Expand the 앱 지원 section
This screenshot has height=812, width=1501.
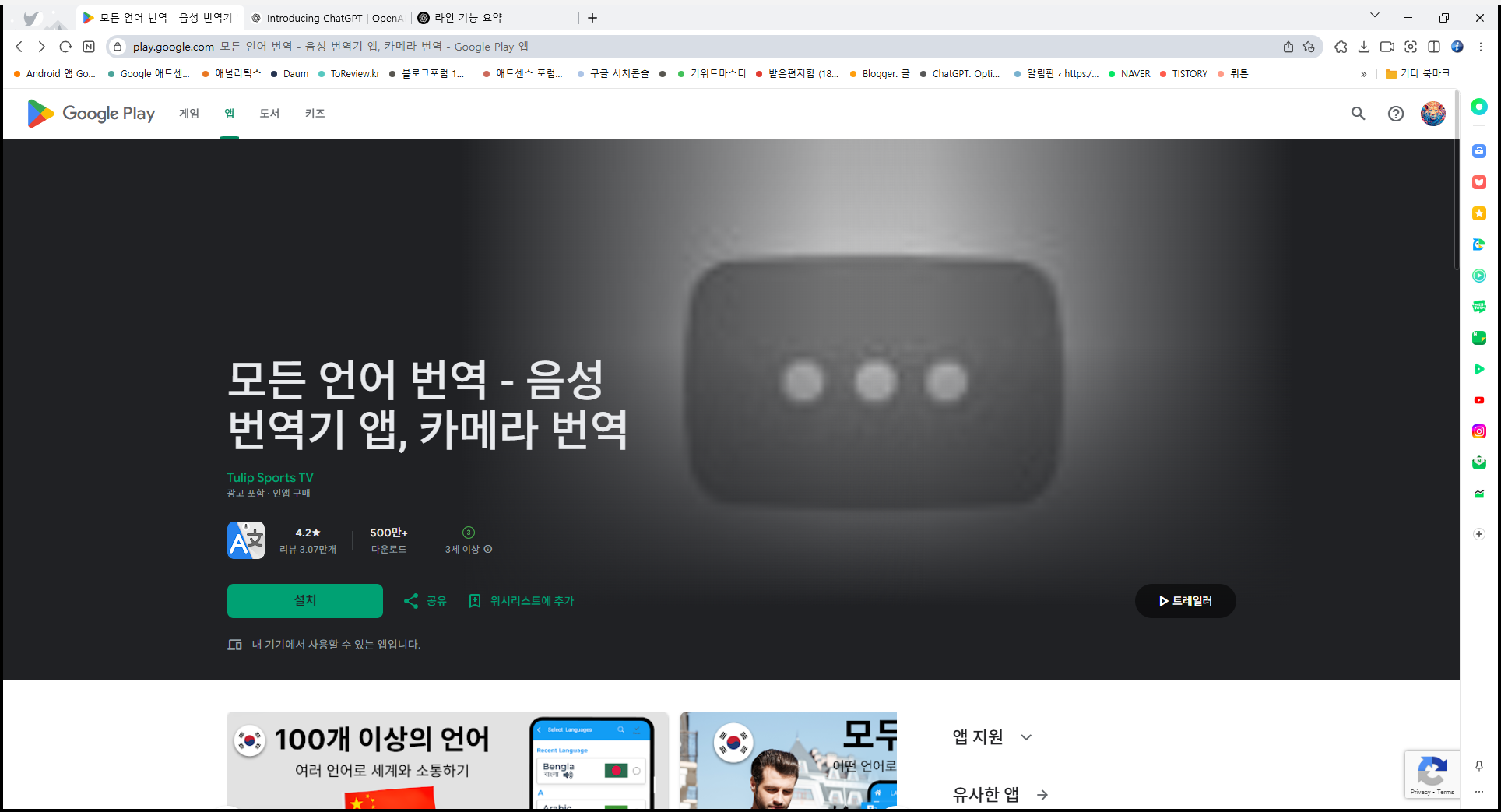click(x=1026, y=736)
